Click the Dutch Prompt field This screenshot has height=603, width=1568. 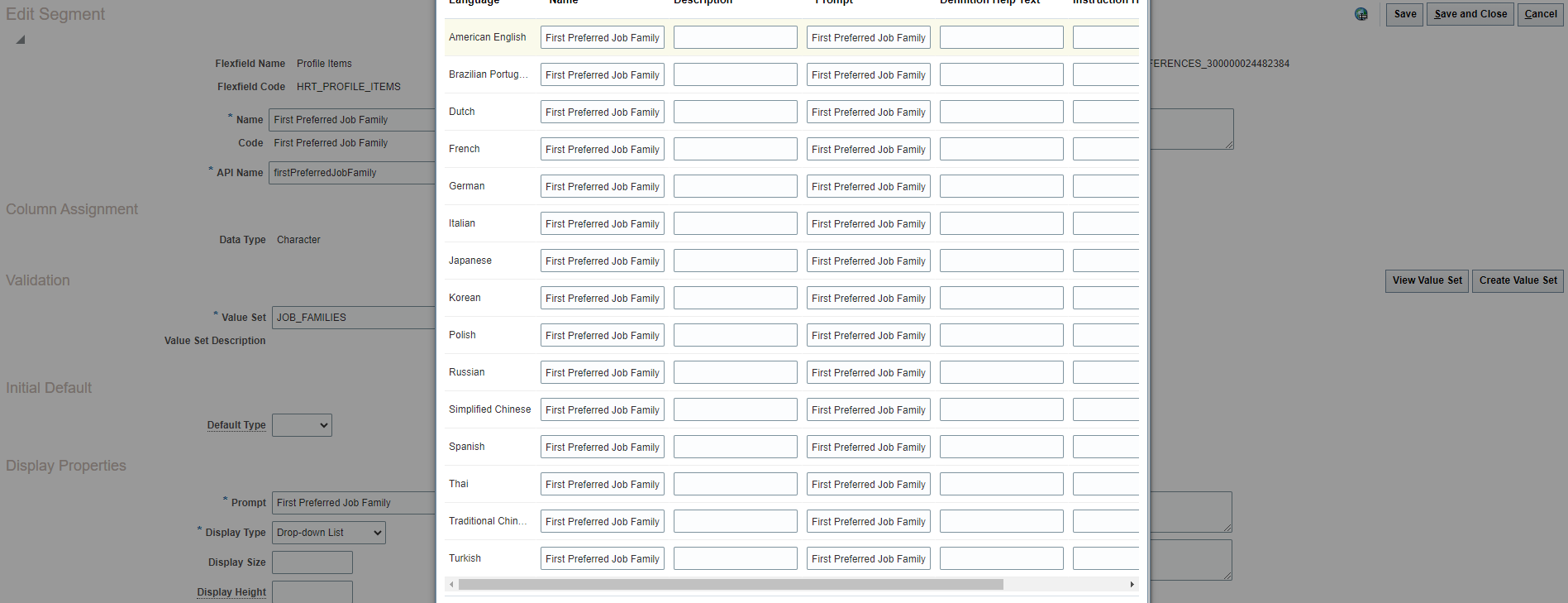point(869,112)
